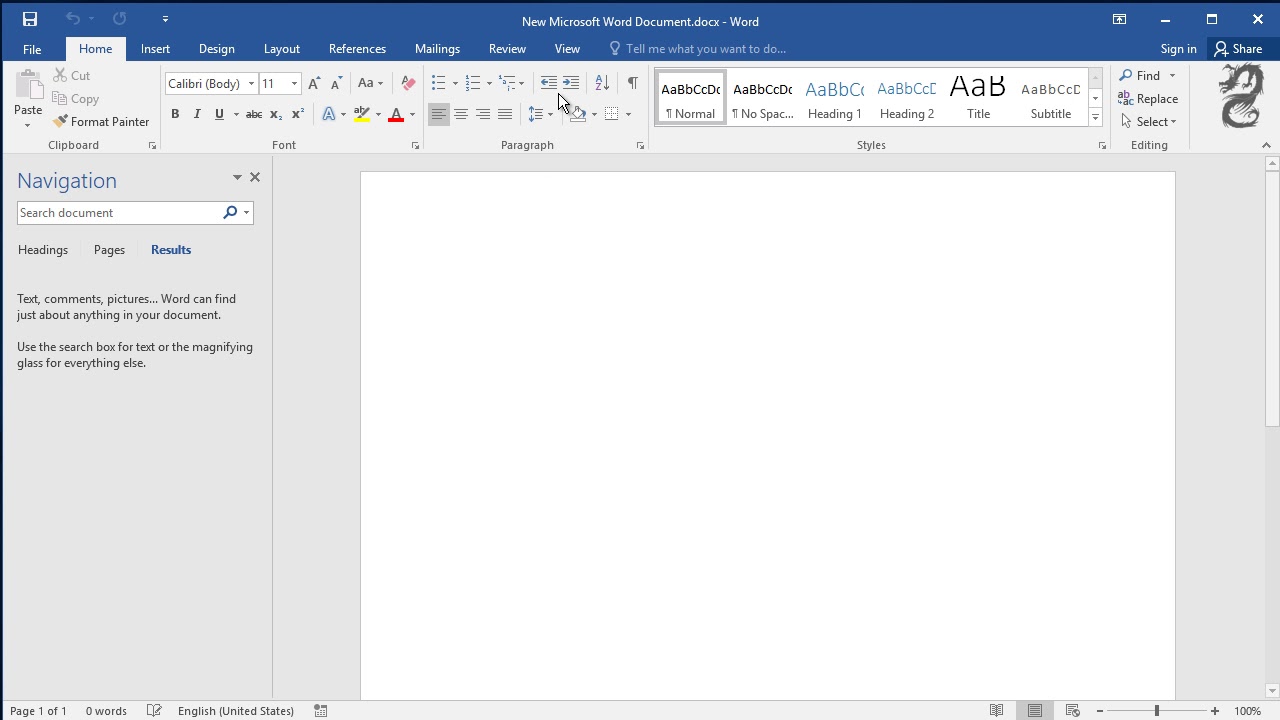The image size is (1280, 720).
Task: Click the Numbering list icon
Action: tap(473, 83)
